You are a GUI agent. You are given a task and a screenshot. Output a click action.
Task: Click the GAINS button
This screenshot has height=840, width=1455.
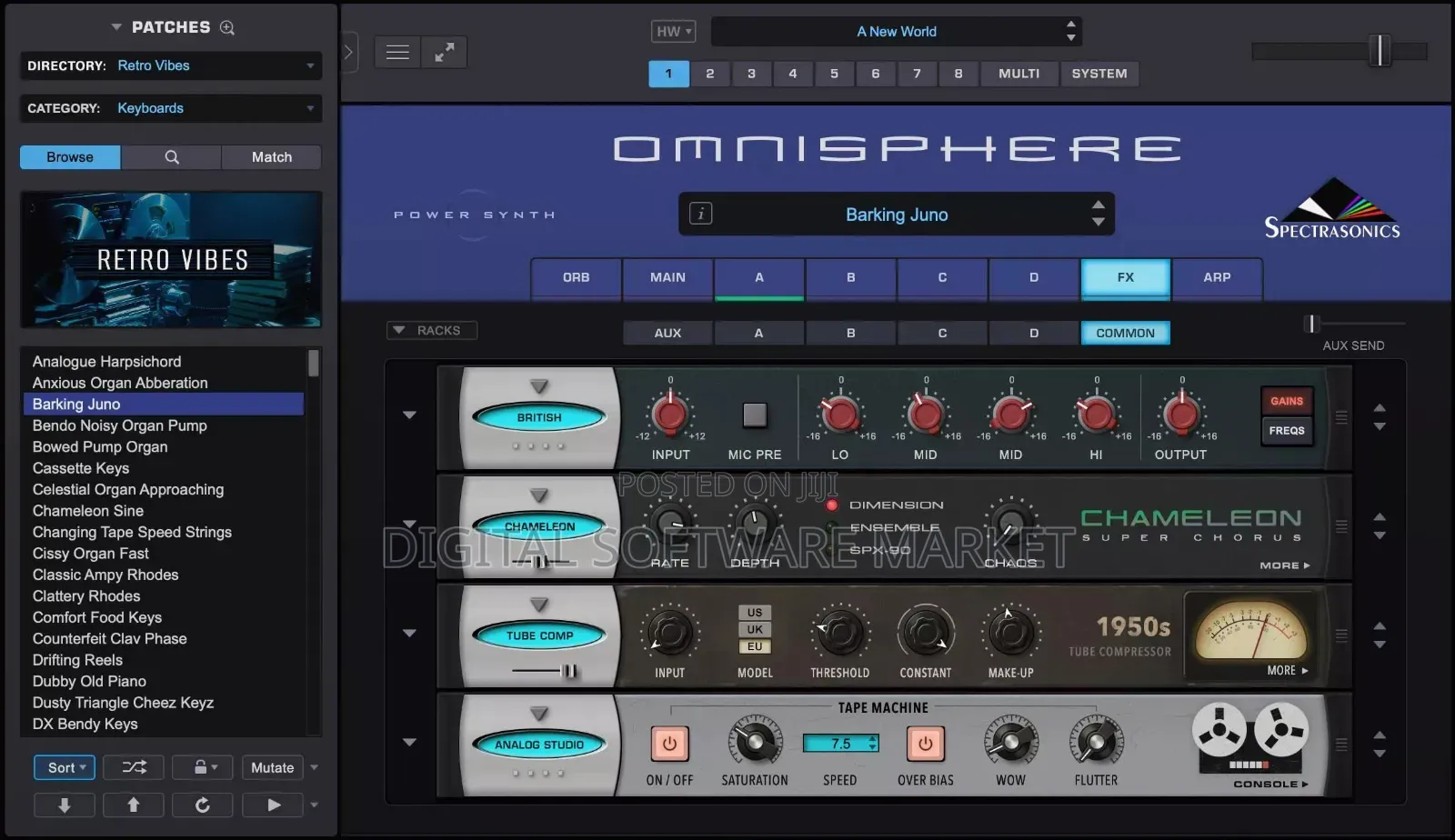click(x=1287, y=401)
